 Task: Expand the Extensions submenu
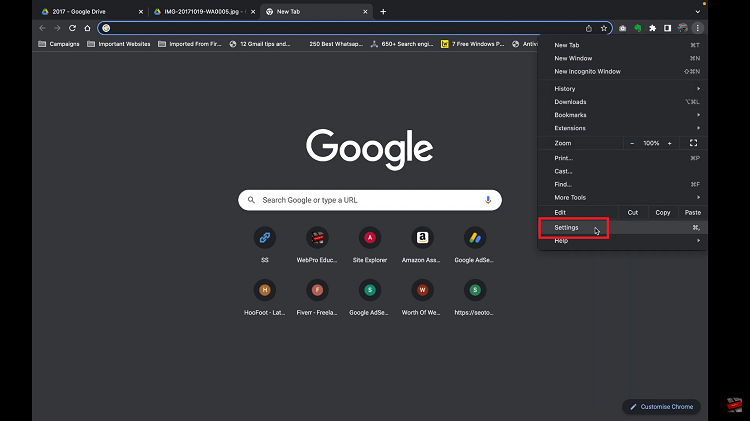(x=622, y=128)
